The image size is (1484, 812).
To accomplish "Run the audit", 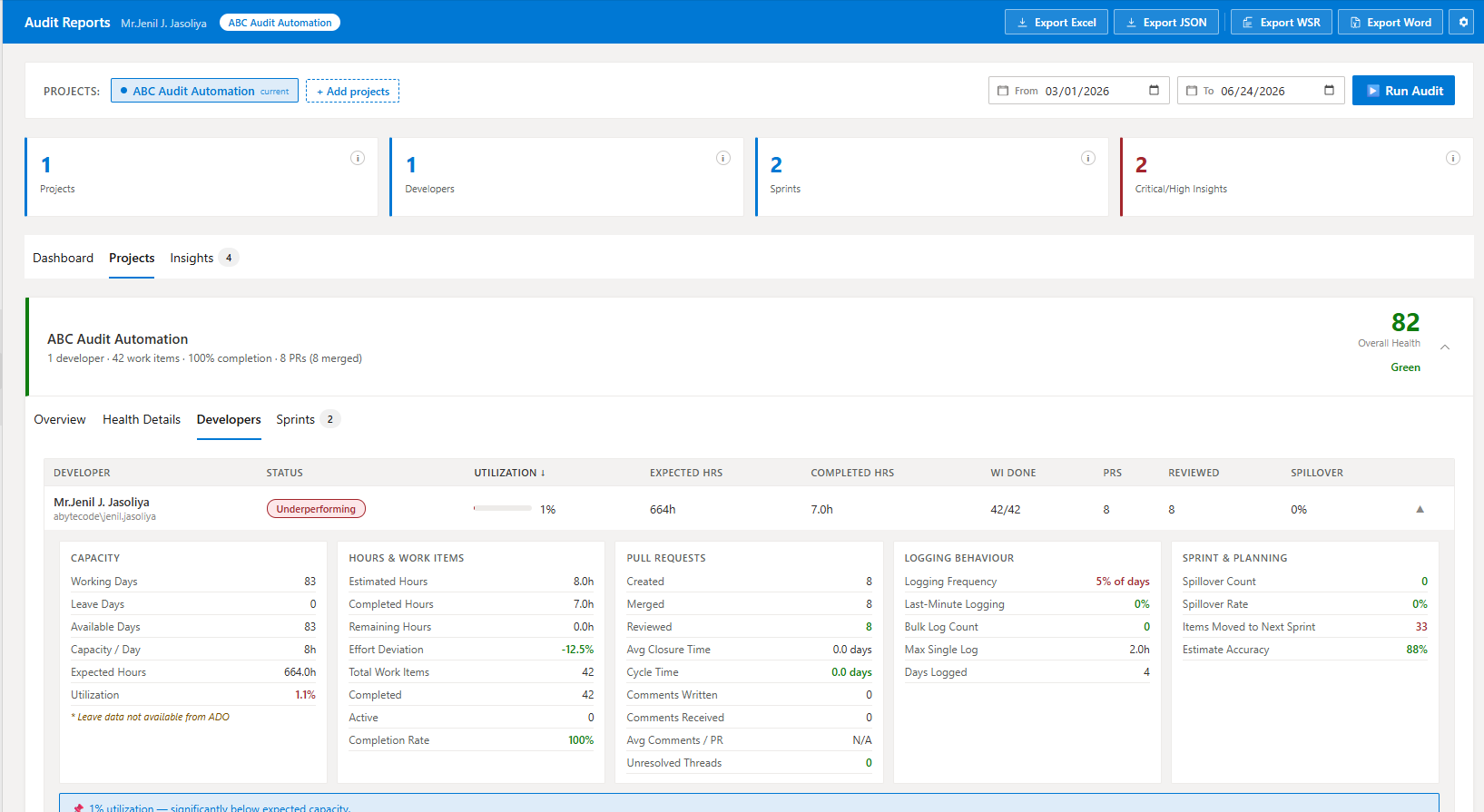I will [x=1403, y=91].
